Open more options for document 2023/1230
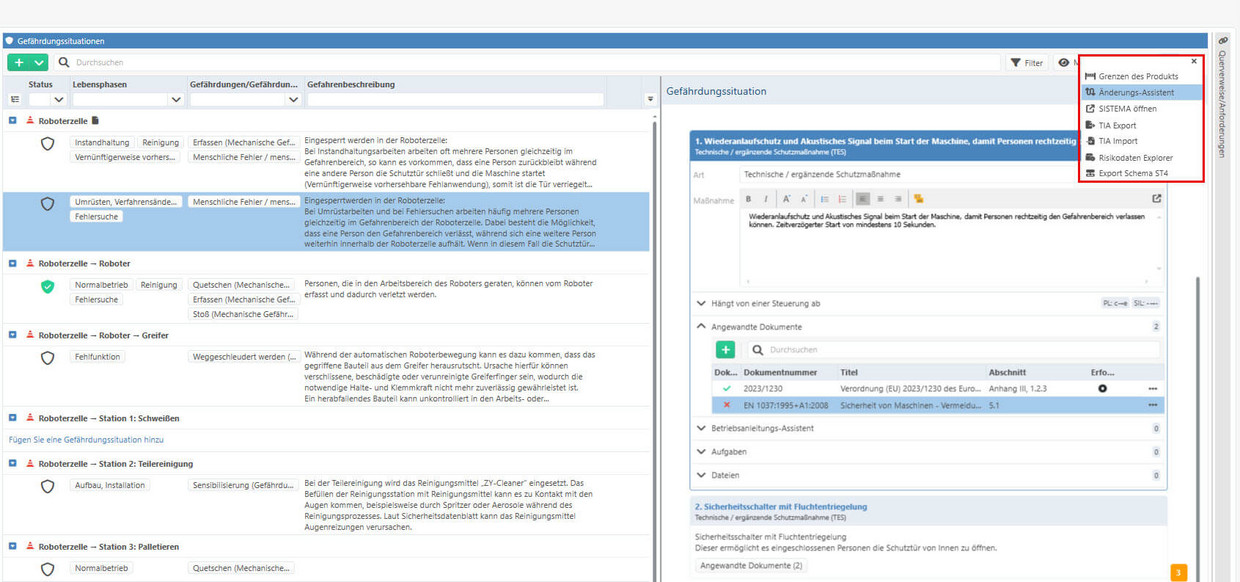 (x=1152, y=388)
